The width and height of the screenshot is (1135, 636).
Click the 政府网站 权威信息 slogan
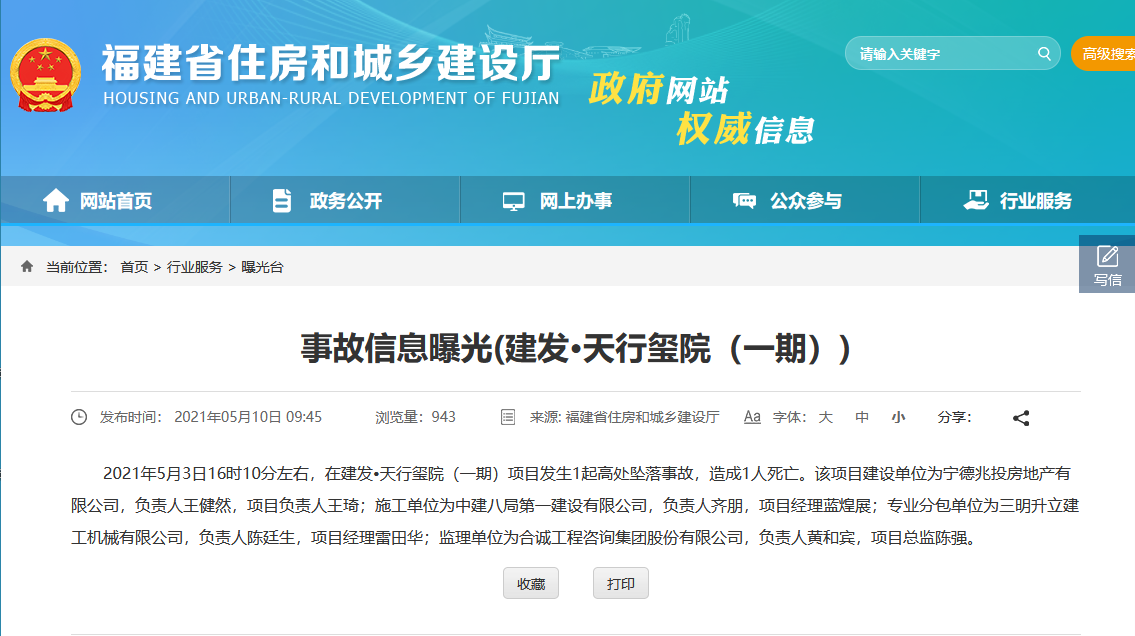pos(701,109)
